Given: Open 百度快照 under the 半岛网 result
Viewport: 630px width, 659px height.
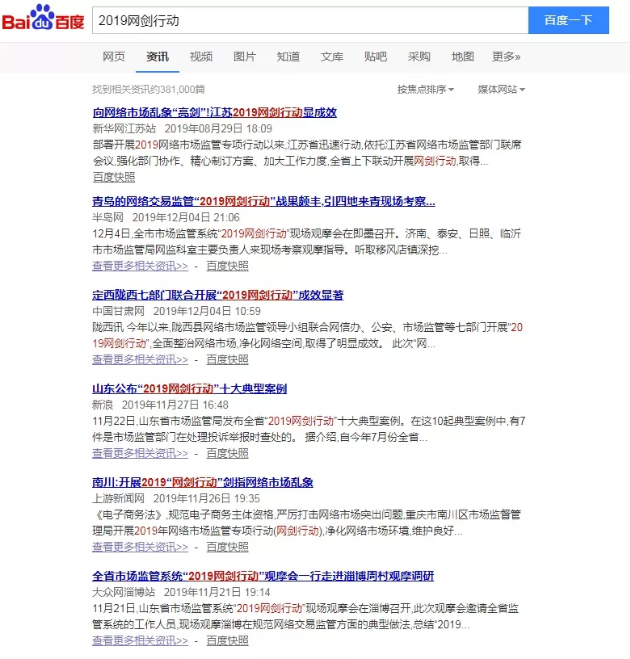Looking at the screenshot, I should point(227,266).
